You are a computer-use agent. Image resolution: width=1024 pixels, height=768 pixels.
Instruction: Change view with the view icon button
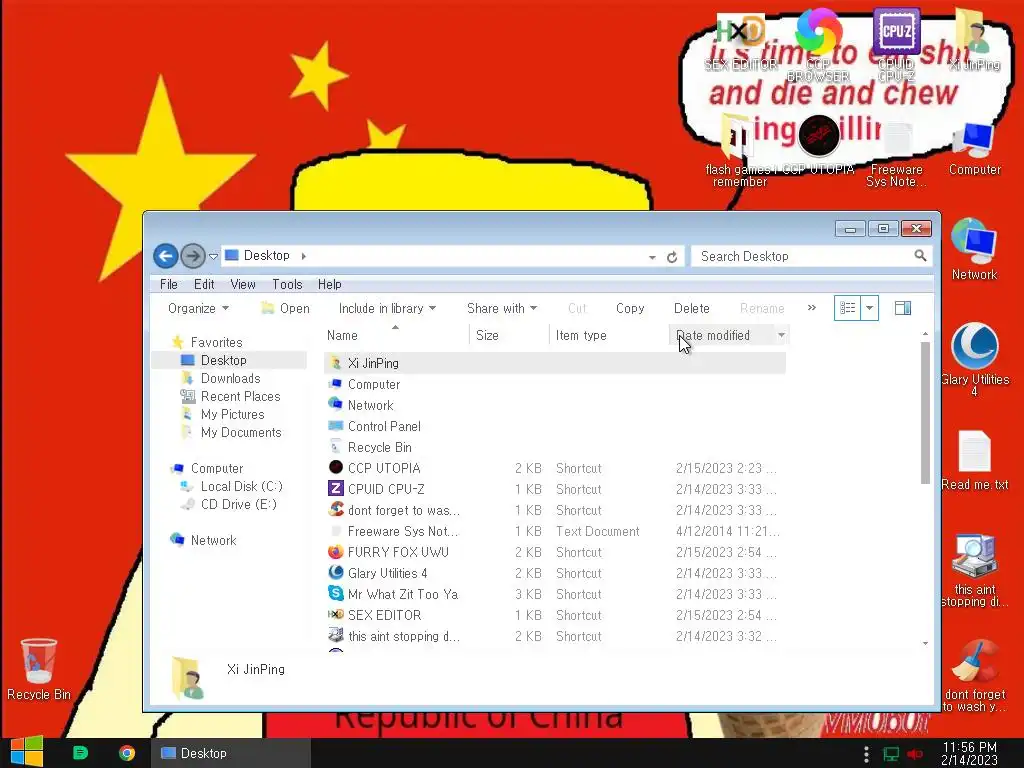(848, 308)
